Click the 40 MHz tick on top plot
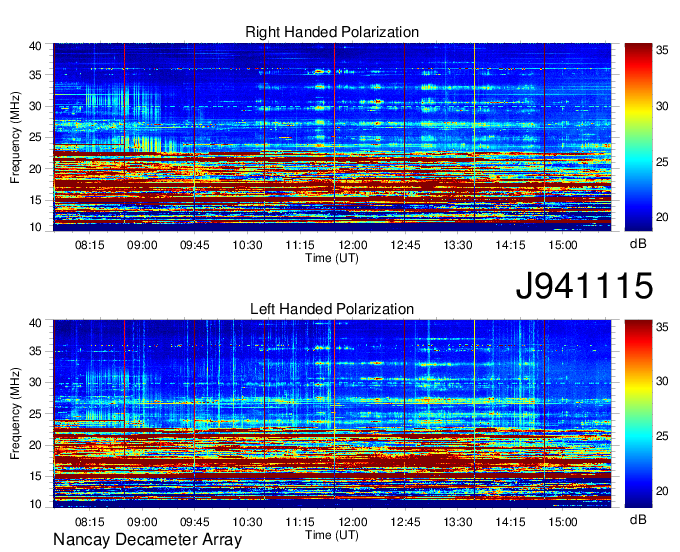Screen dimensions: 680x552 36,46
